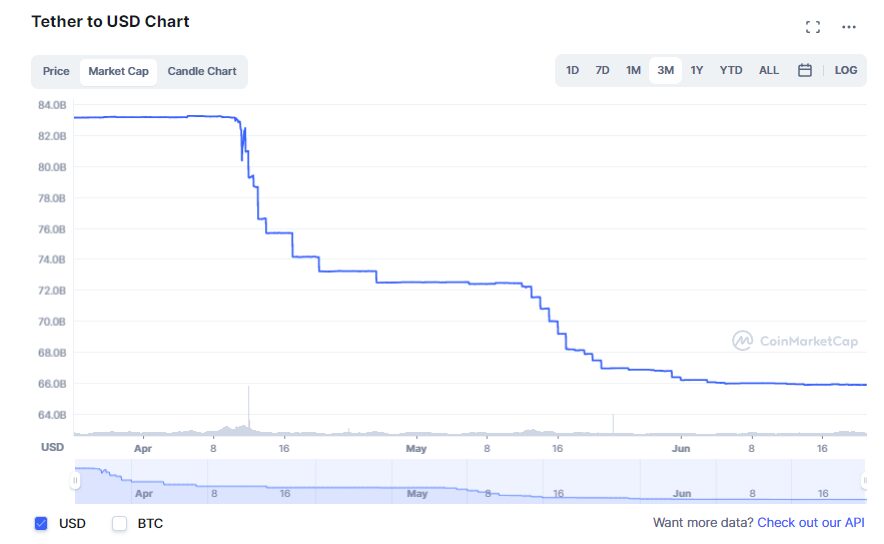
Task: Switch to the Candle Chart tab
Action: click(x=202, y=72)
